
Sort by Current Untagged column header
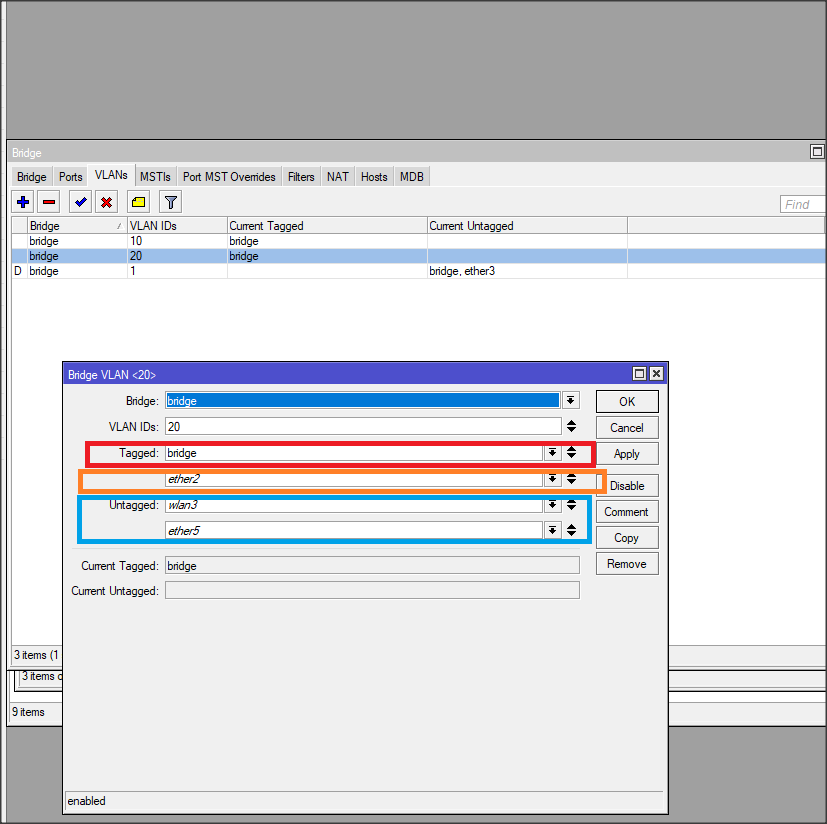527,226
